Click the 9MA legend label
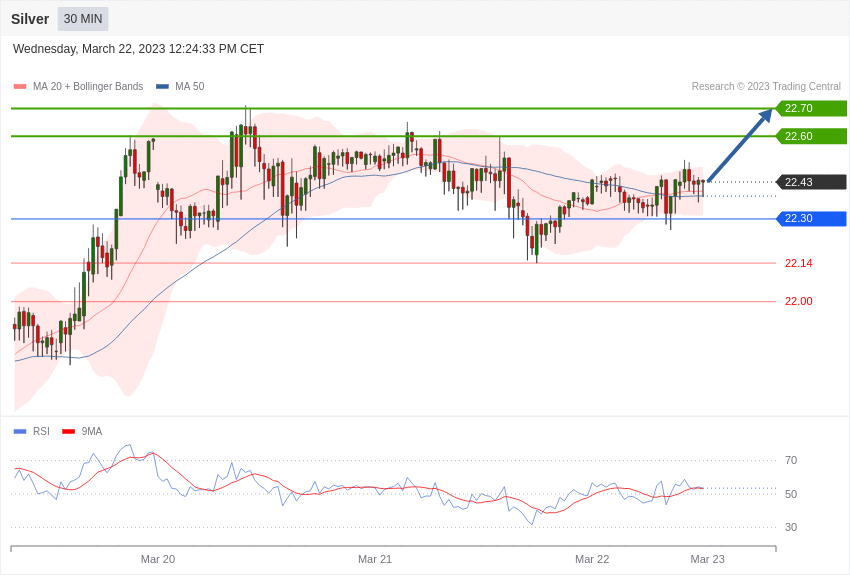This screenshot has height=576, width=850. 92,431
